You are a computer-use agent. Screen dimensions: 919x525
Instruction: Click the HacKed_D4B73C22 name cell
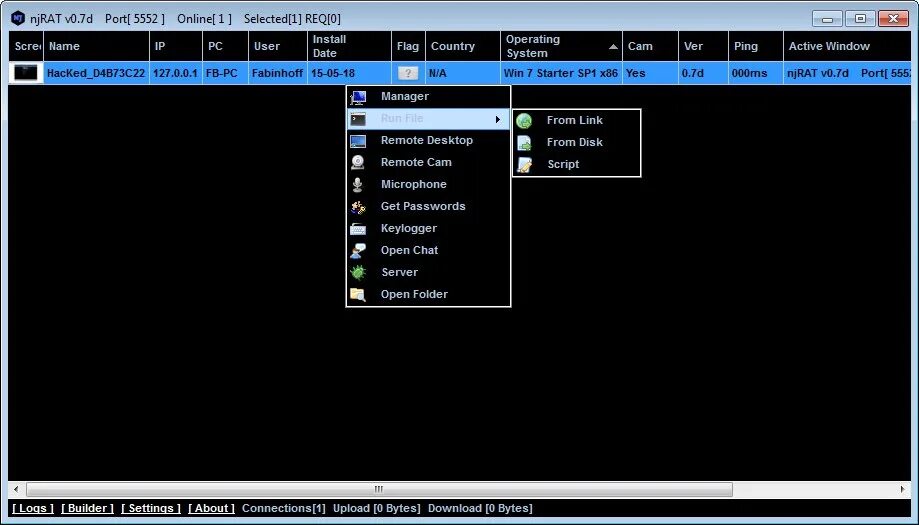[96, 73]
